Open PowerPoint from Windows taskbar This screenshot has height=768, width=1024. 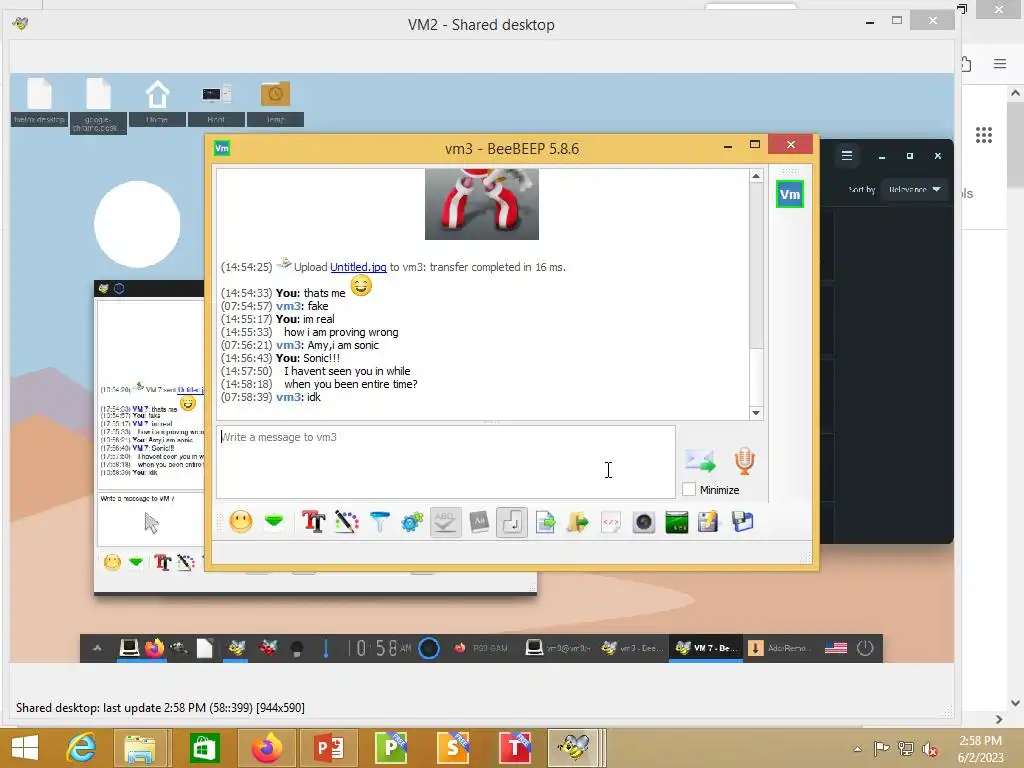click(x=329, y=748)
